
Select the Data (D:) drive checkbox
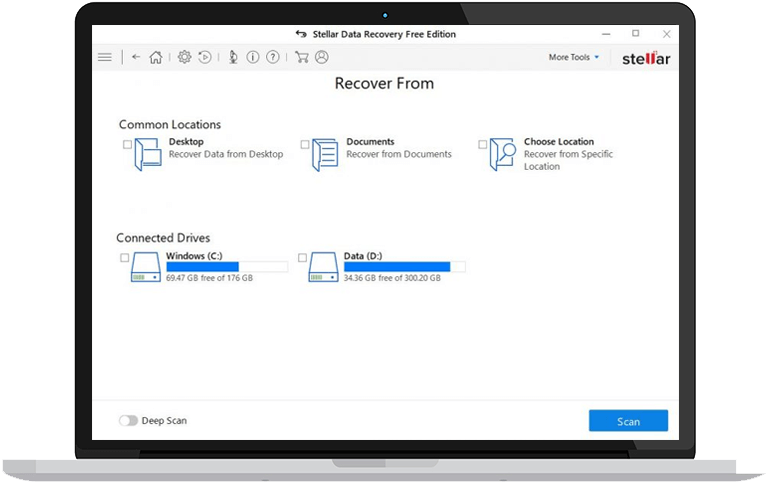tap(302, 258)
